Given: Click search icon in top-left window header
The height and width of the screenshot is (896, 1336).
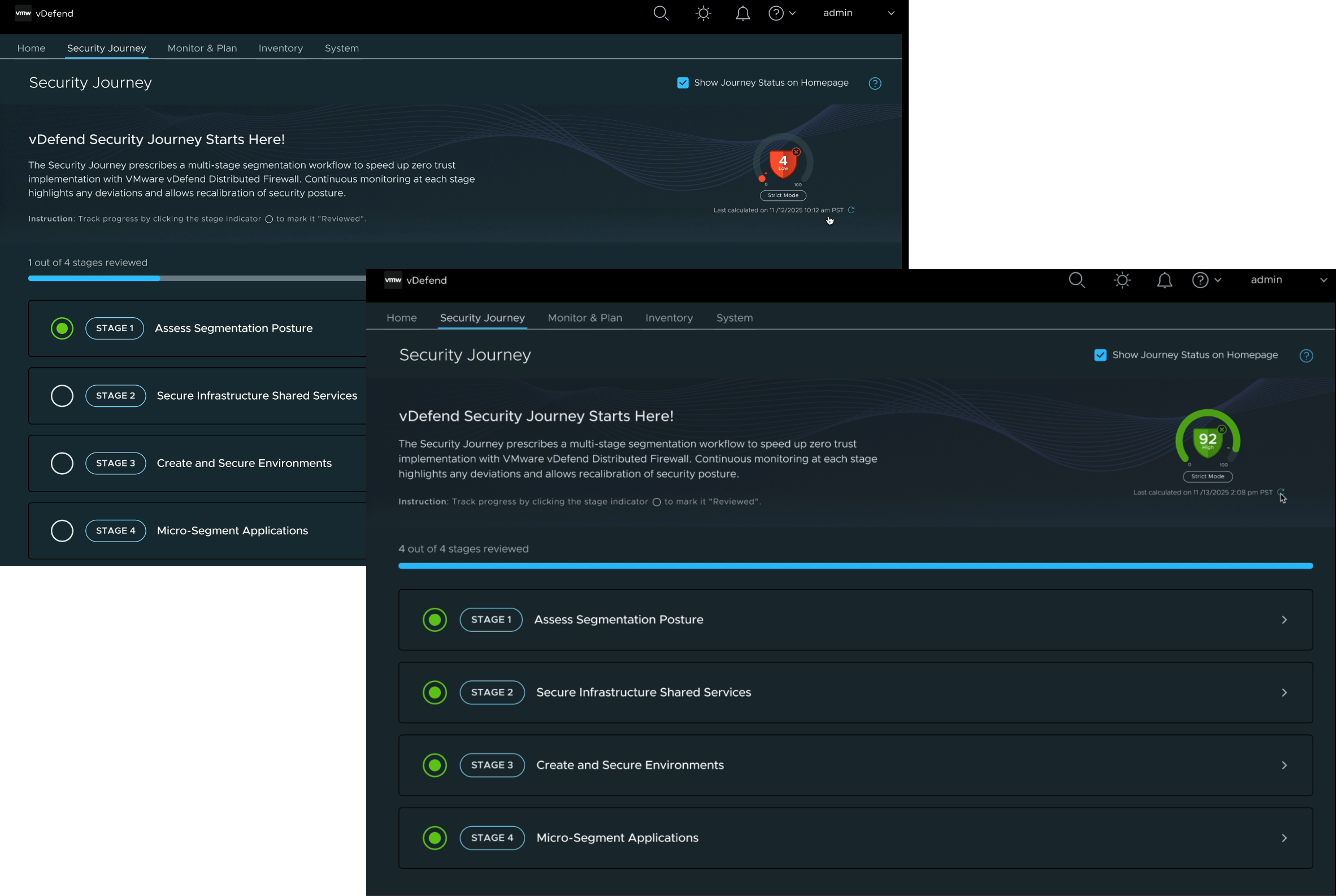Looking at the screenshot, I should [x=661, y=13].
